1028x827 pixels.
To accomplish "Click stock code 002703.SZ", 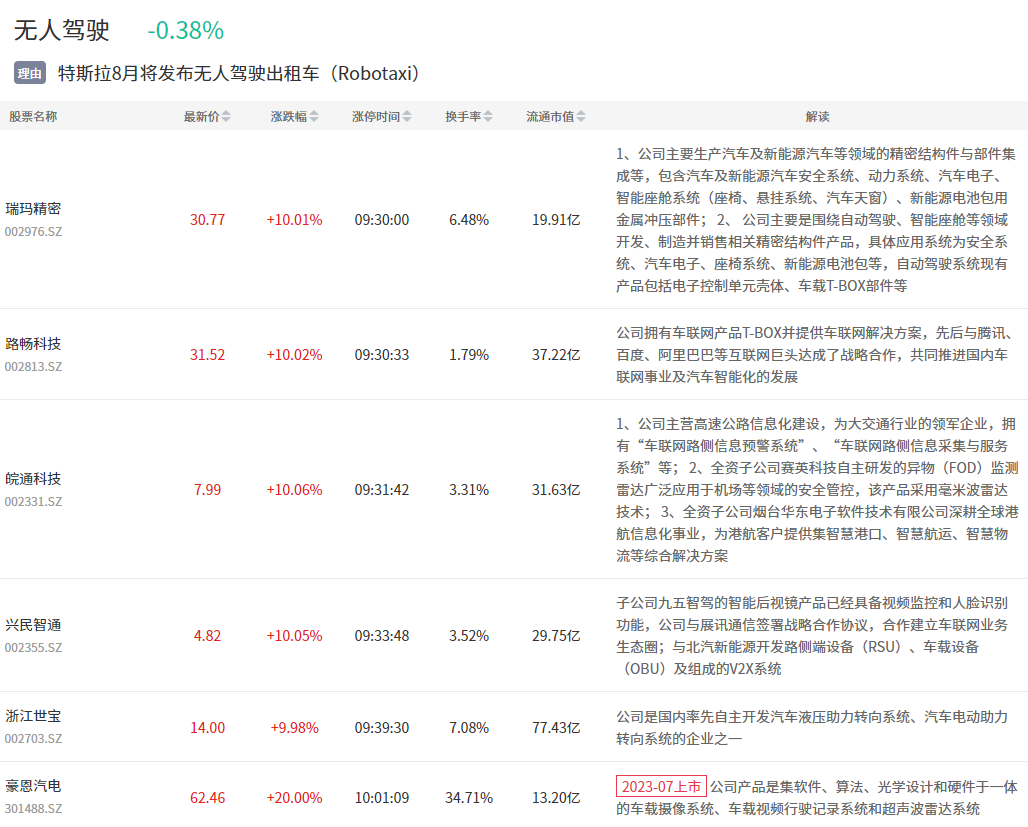I will coord(33,739).
